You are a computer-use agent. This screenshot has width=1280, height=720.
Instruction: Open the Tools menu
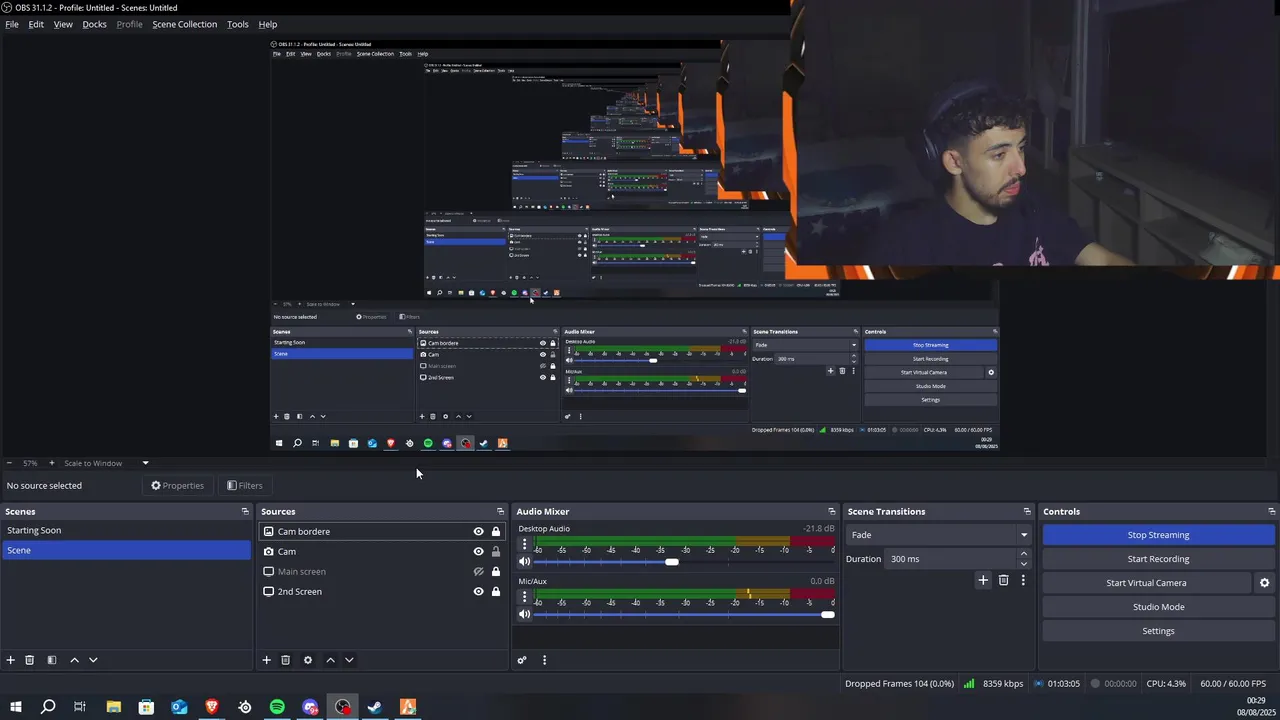(238, 24)
